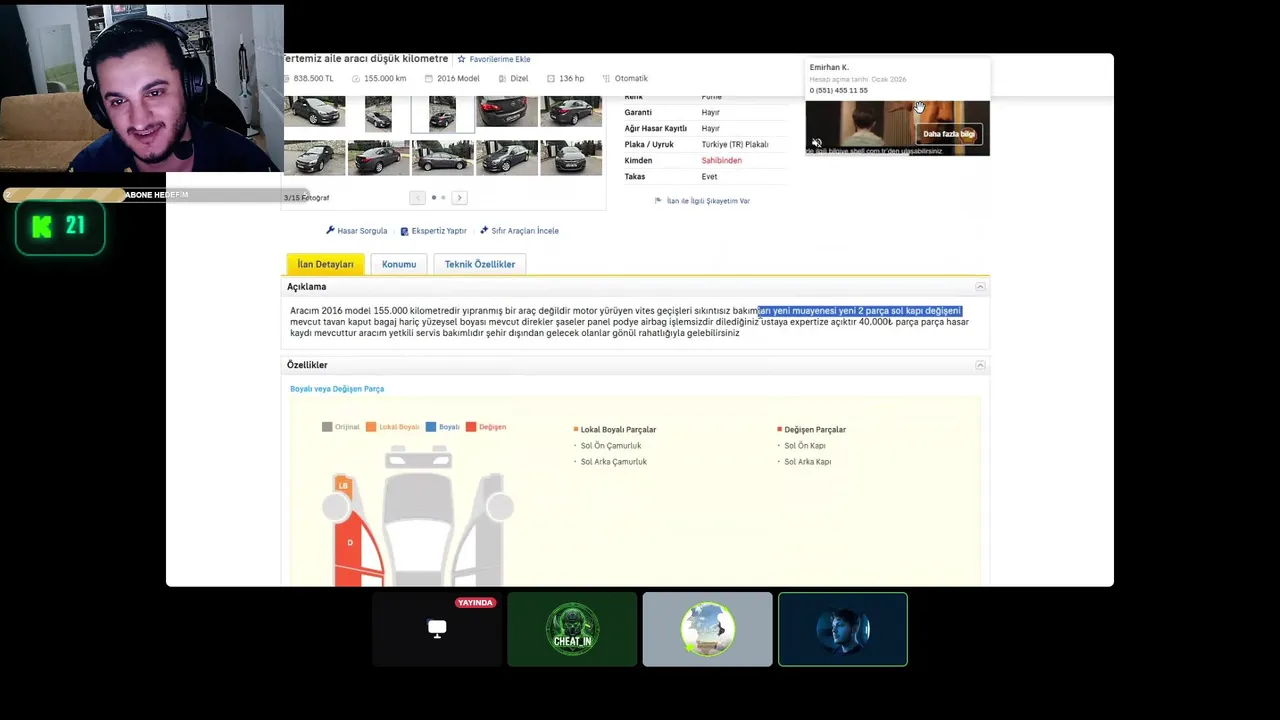Select the first gallery page dot
The image size is (1280, 720).
pos(433,198)
